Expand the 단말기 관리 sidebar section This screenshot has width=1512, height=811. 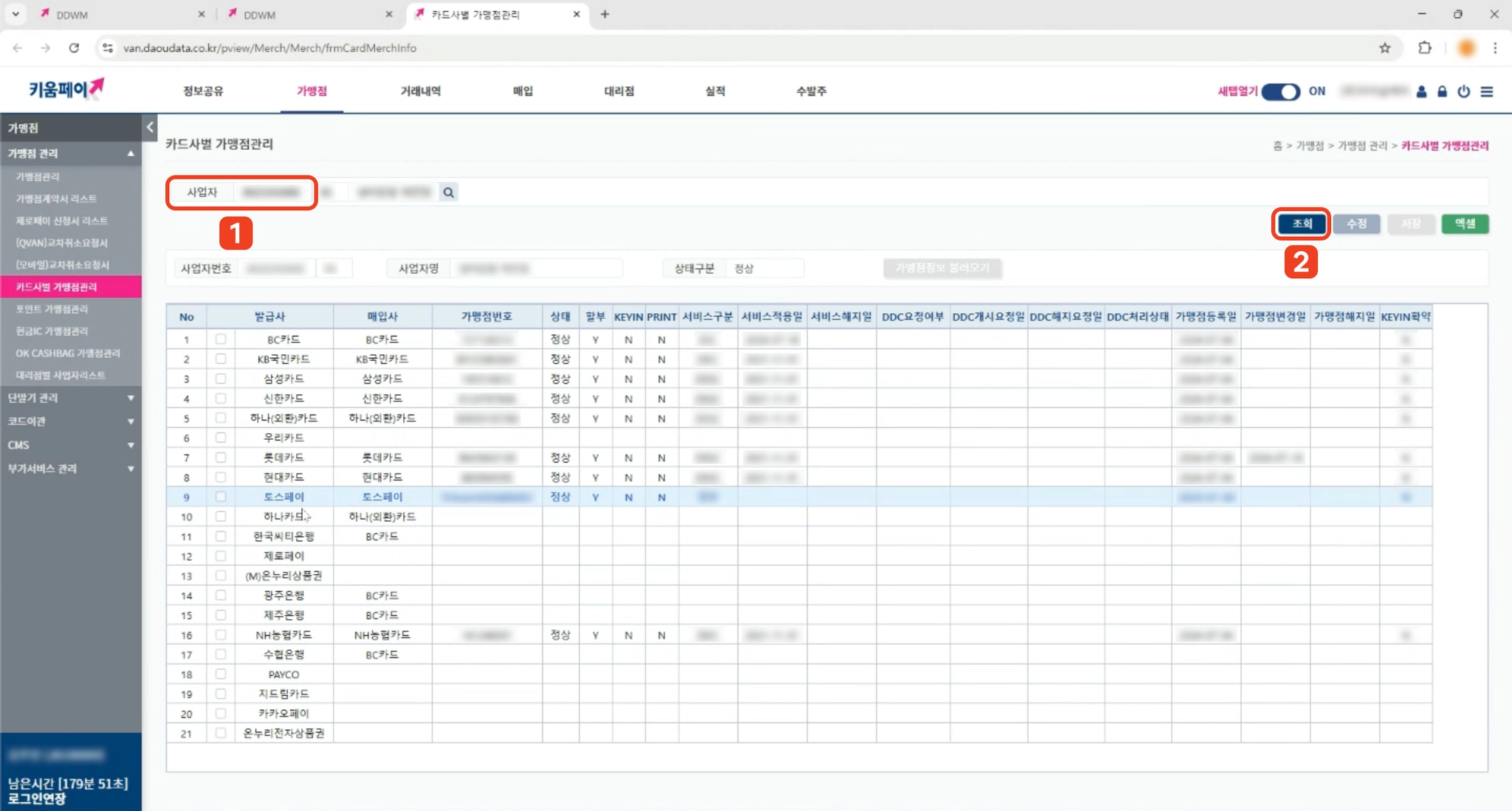coord(70,398)
